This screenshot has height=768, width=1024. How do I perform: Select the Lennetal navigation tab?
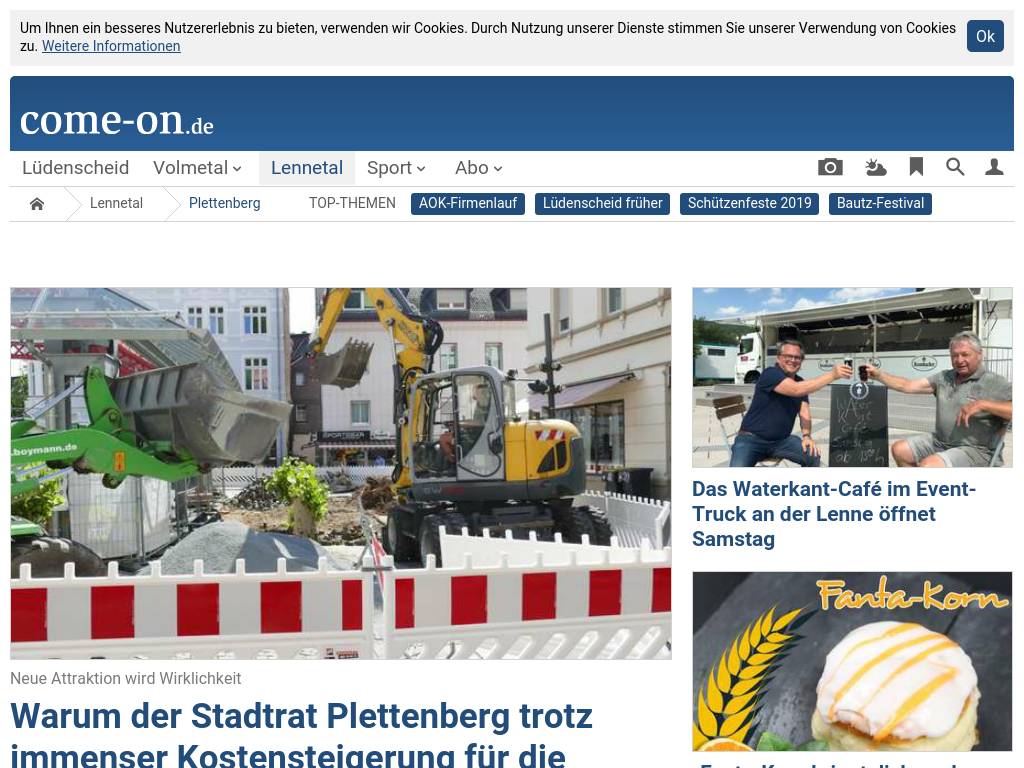click(x=307, y=168)
